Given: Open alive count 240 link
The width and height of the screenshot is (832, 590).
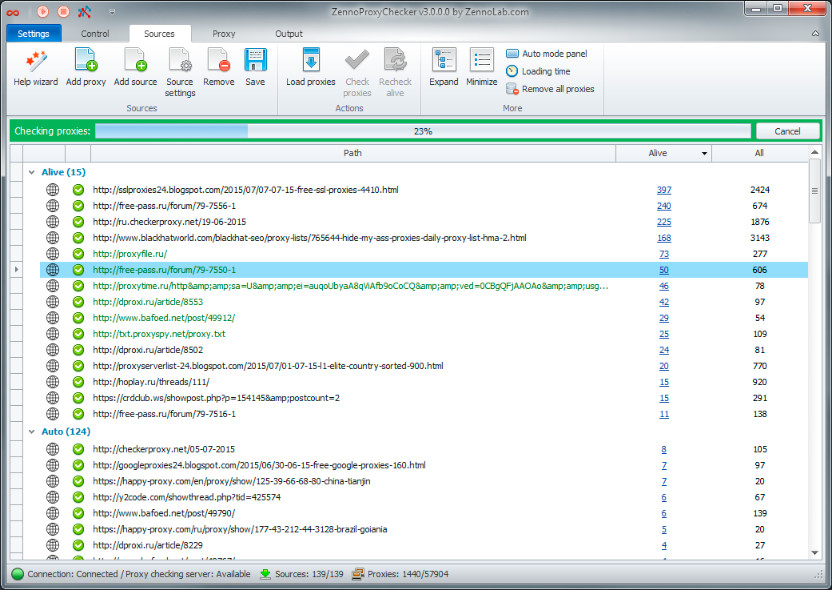Looking at the screenshot, I should point(664,206).
